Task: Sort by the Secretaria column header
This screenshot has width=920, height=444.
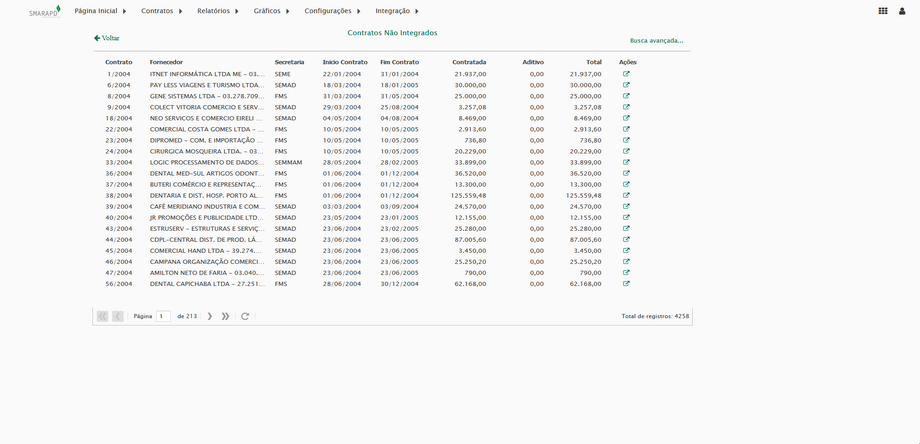Action: coord(289,62)
